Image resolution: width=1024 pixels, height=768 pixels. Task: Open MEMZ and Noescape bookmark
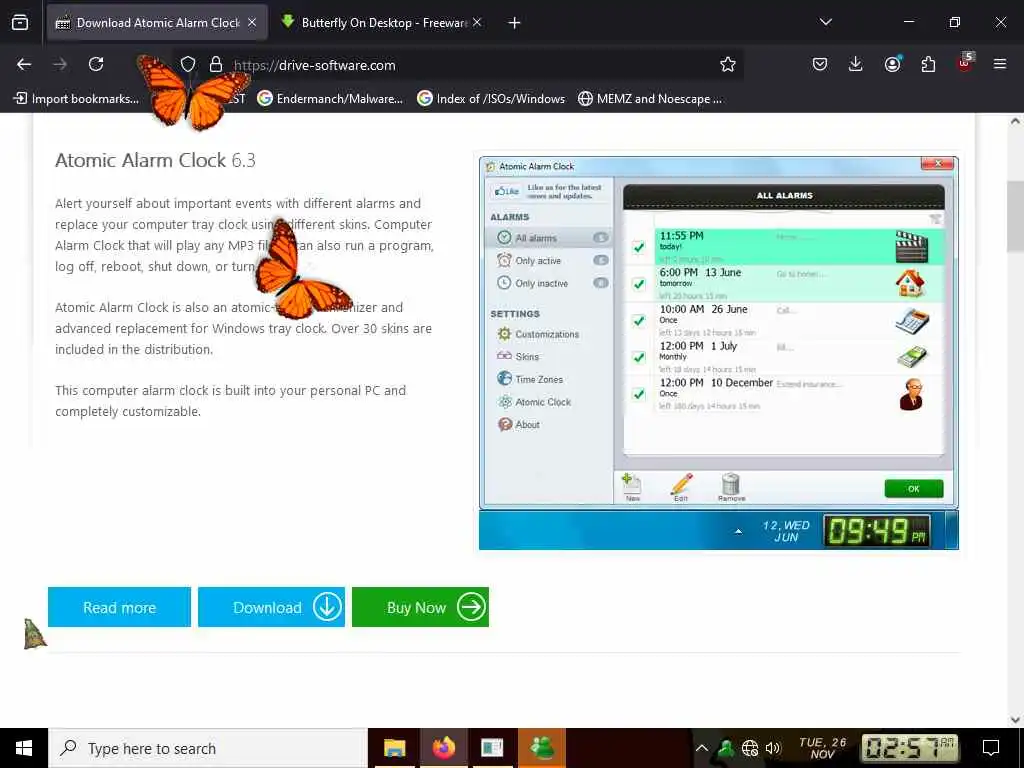(650, 99)
